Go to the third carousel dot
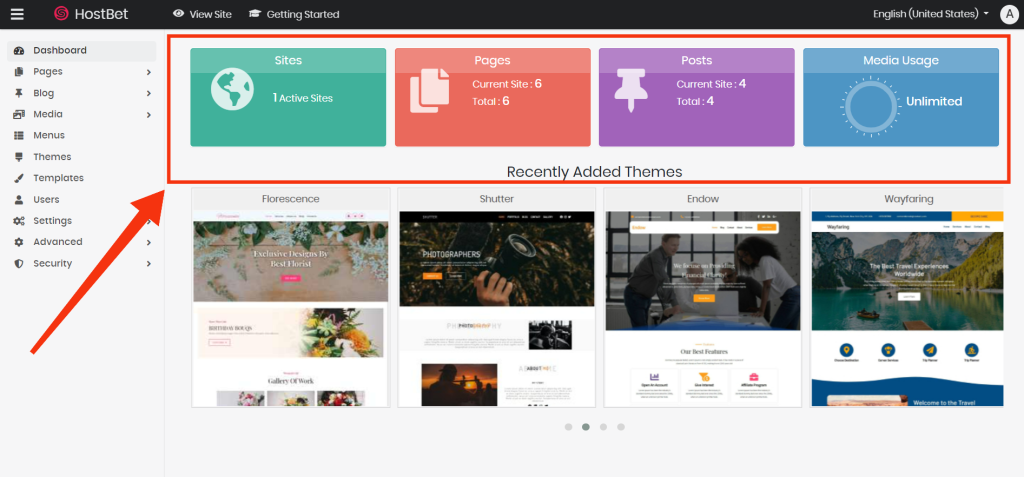The height and width of the screenshot is (477, 1024). coord(603,427)
